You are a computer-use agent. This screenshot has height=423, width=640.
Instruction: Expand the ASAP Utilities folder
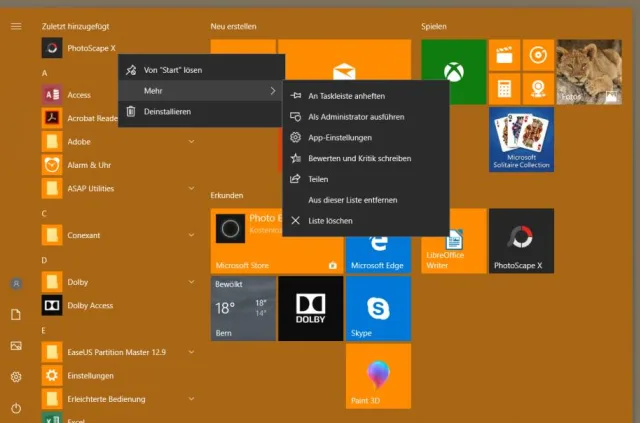[190, 188]
